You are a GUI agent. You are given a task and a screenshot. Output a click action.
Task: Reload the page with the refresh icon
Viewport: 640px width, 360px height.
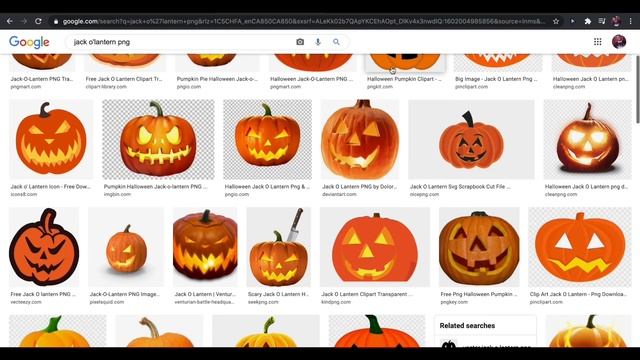[x=38, y=21]
